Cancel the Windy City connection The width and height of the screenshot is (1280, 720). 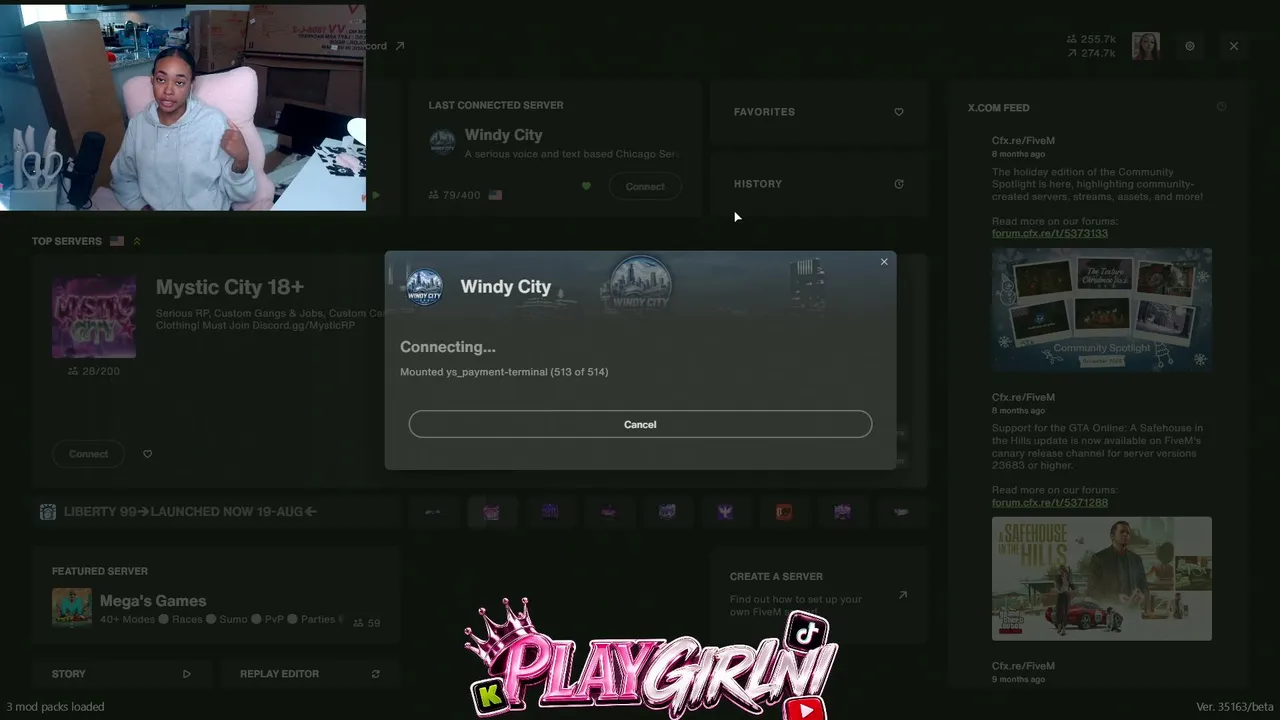[x=640, y=424]
